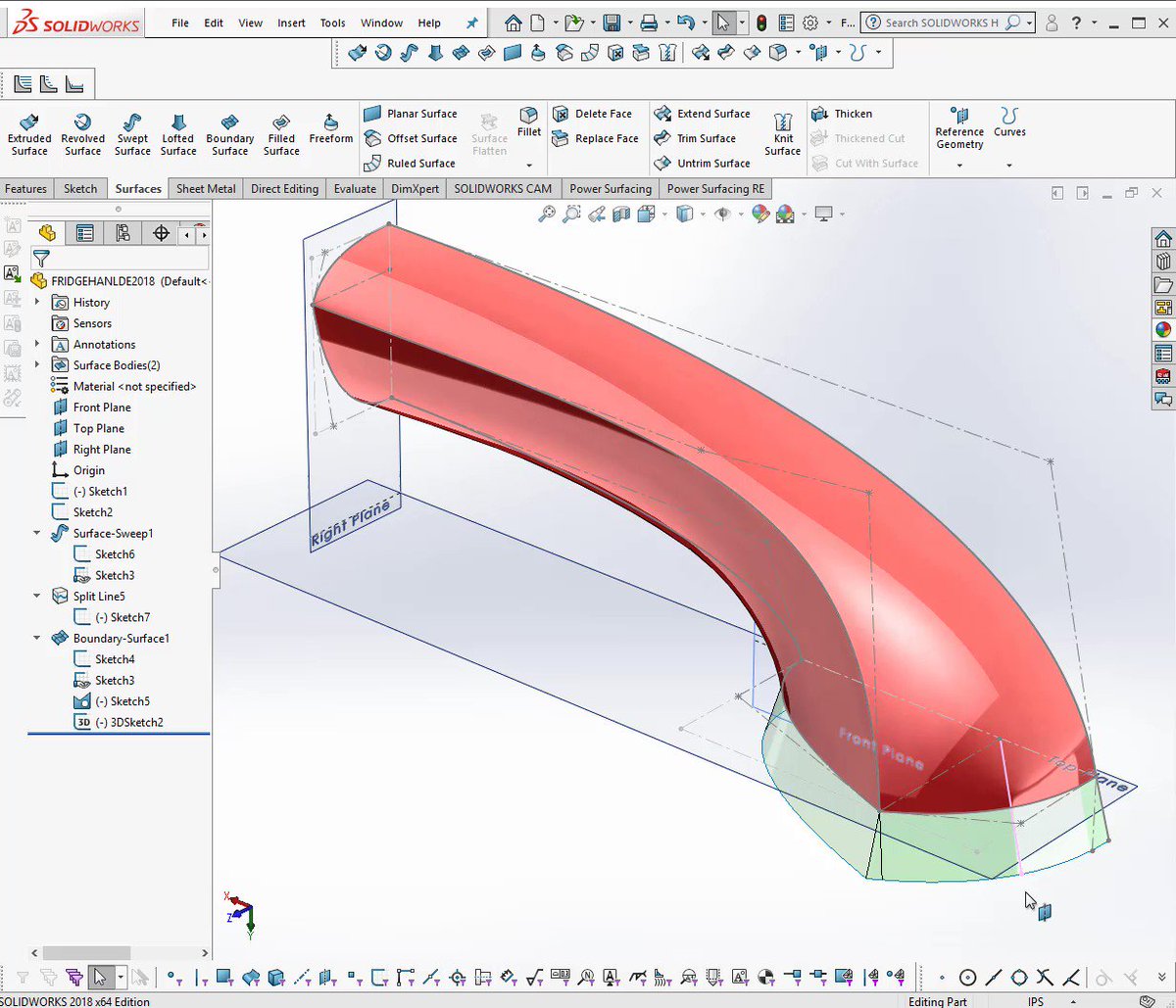Open the Edit Appearance color tool
Screen dimensions: 1176x1008
pos(759,214)
